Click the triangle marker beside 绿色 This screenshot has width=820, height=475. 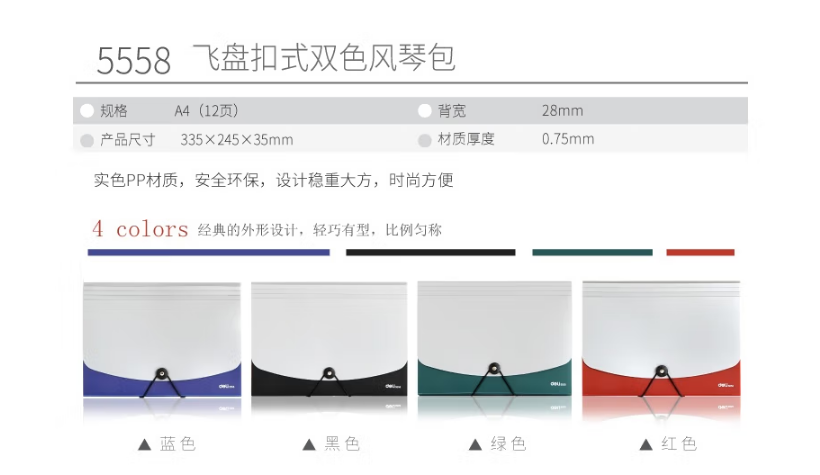(x=475, y=445)
